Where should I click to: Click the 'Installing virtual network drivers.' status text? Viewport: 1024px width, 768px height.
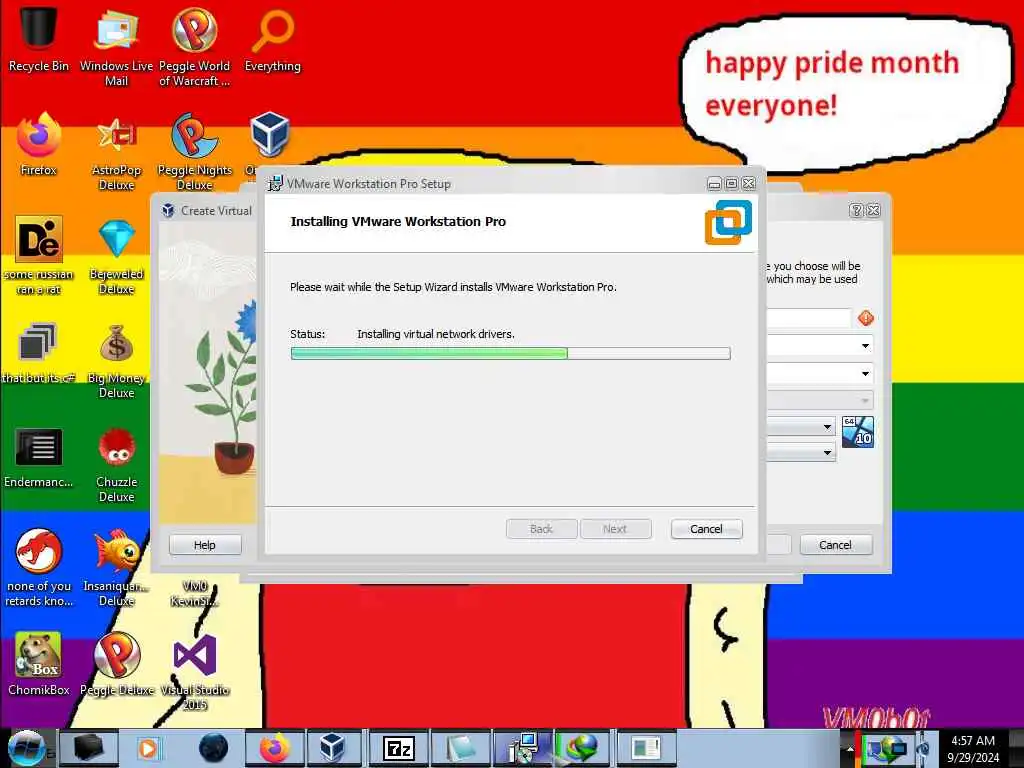click(436, 334)
